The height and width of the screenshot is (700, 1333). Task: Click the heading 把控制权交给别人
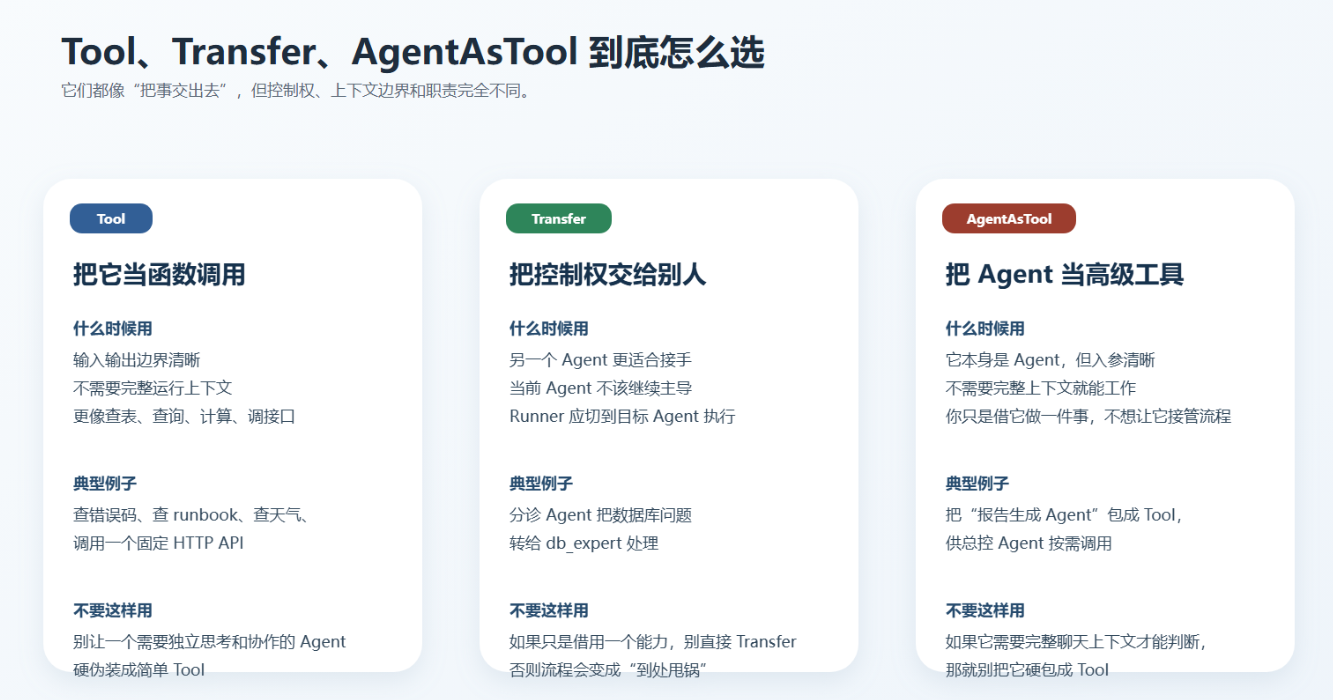click(608, 275)
